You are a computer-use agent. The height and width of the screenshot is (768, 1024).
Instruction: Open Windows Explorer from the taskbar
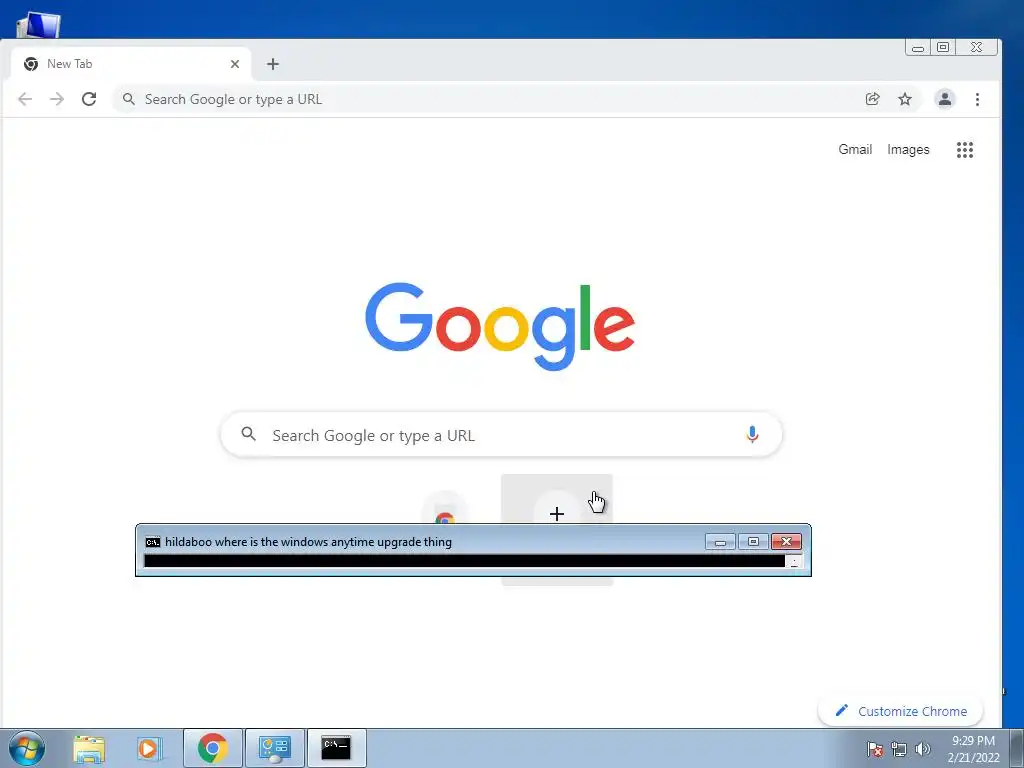pyautogui.click(x=89, y=748)
